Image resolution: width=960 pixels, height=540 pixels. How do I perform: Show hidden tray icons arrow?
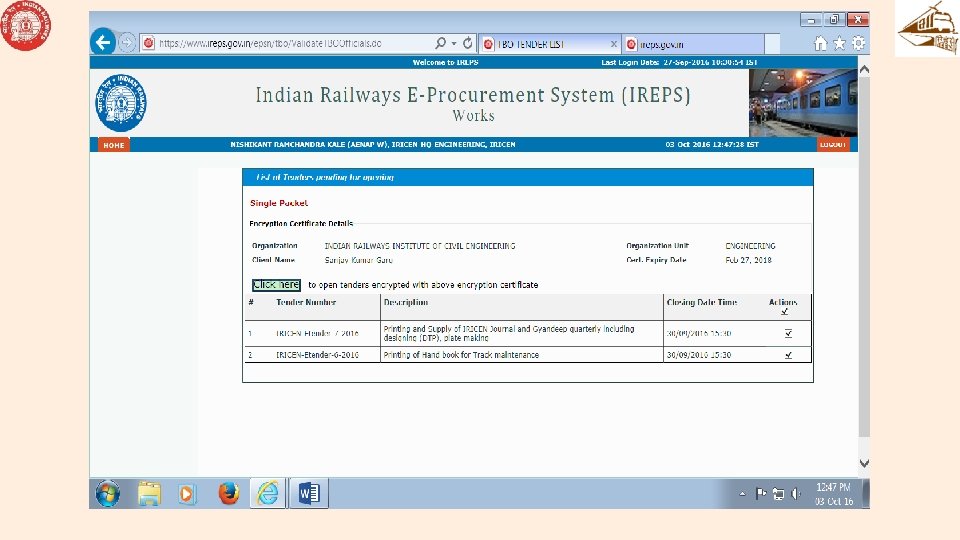tap(743, 493)
